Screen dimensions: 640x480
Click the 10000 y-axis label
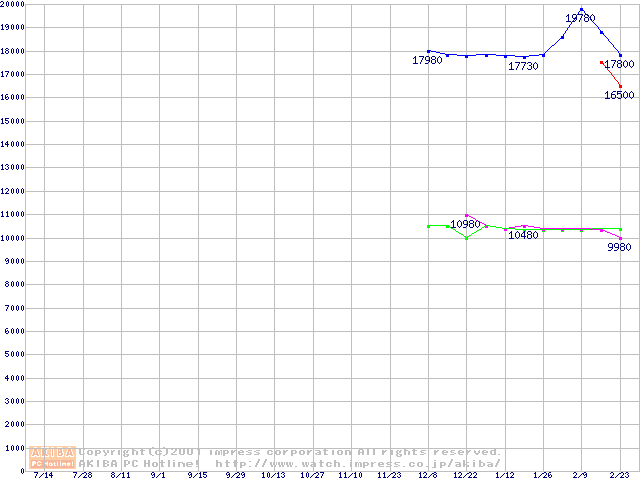click(x=13, y=238)
